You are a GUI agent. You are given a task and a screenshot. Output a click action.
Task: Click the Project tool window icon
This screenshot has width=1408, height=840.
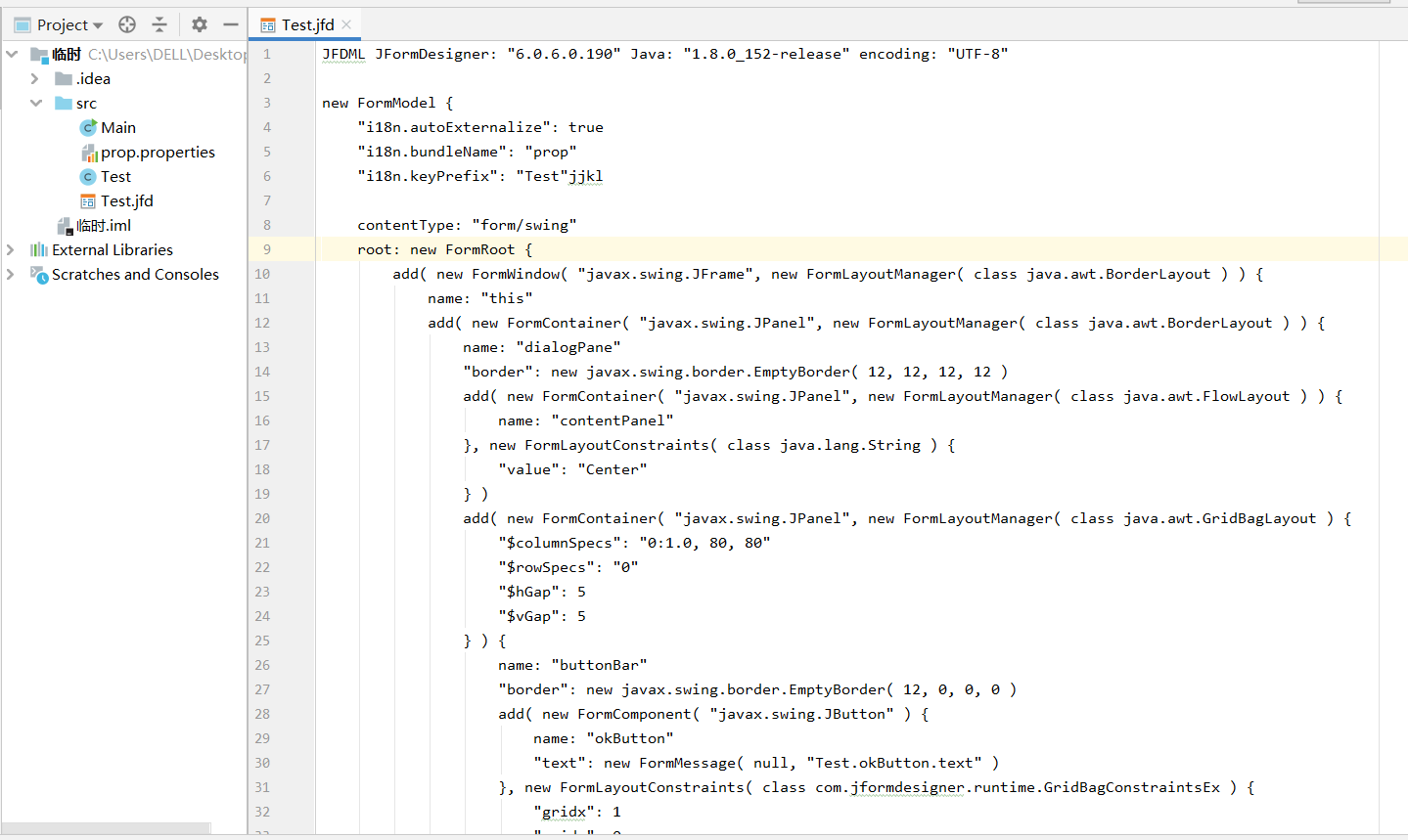22,24
